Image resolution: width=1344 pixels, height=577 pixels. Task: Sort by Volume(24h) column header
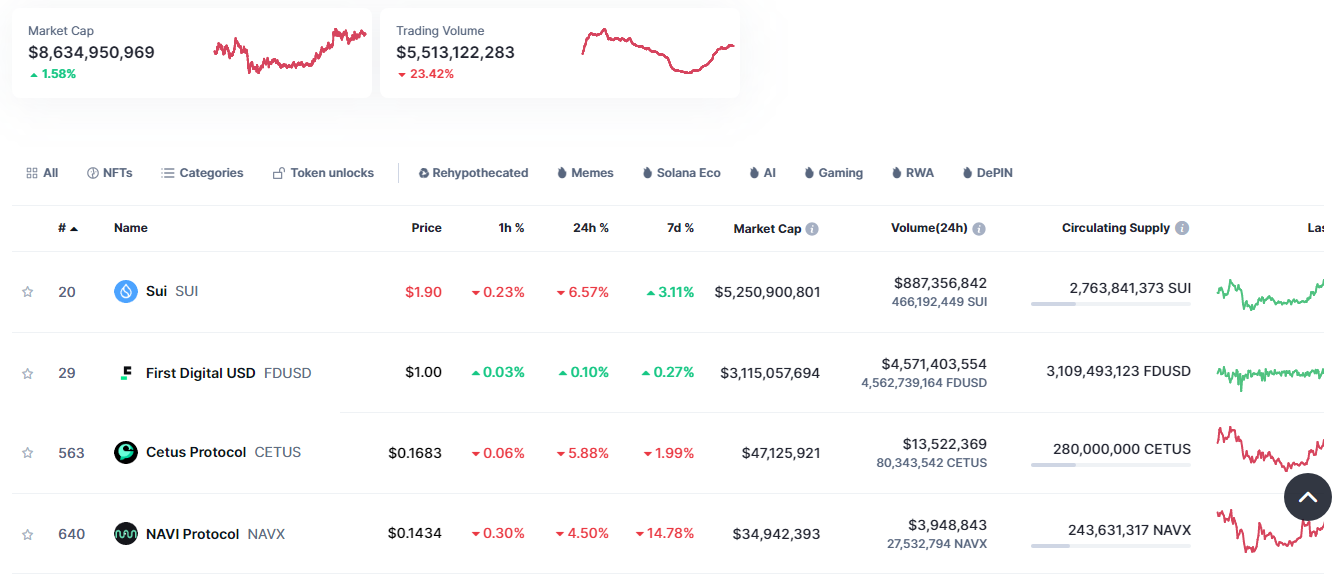929,228
